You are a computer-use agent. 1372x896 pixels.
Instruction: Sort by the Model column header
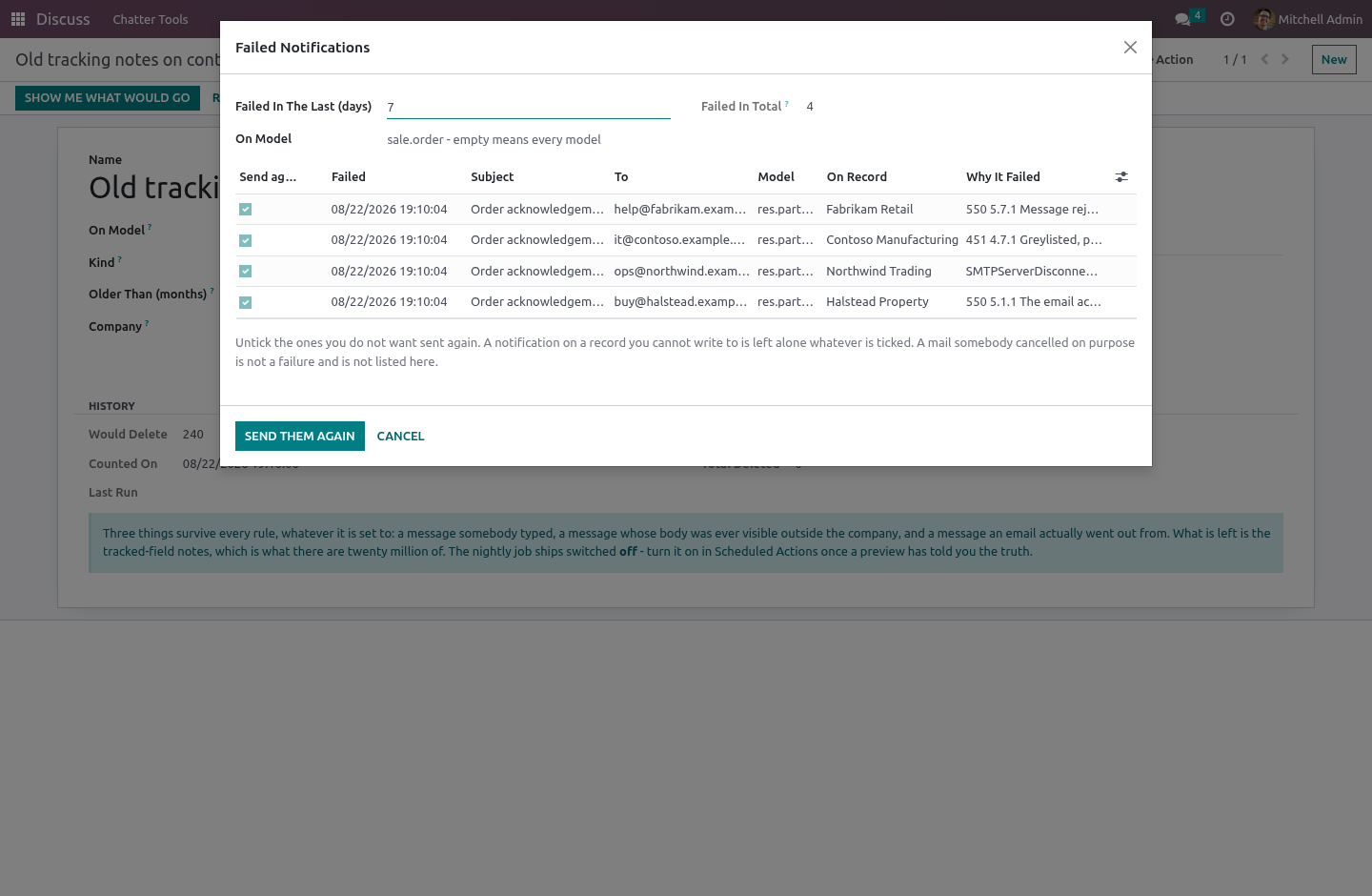[x=777, y=177]
